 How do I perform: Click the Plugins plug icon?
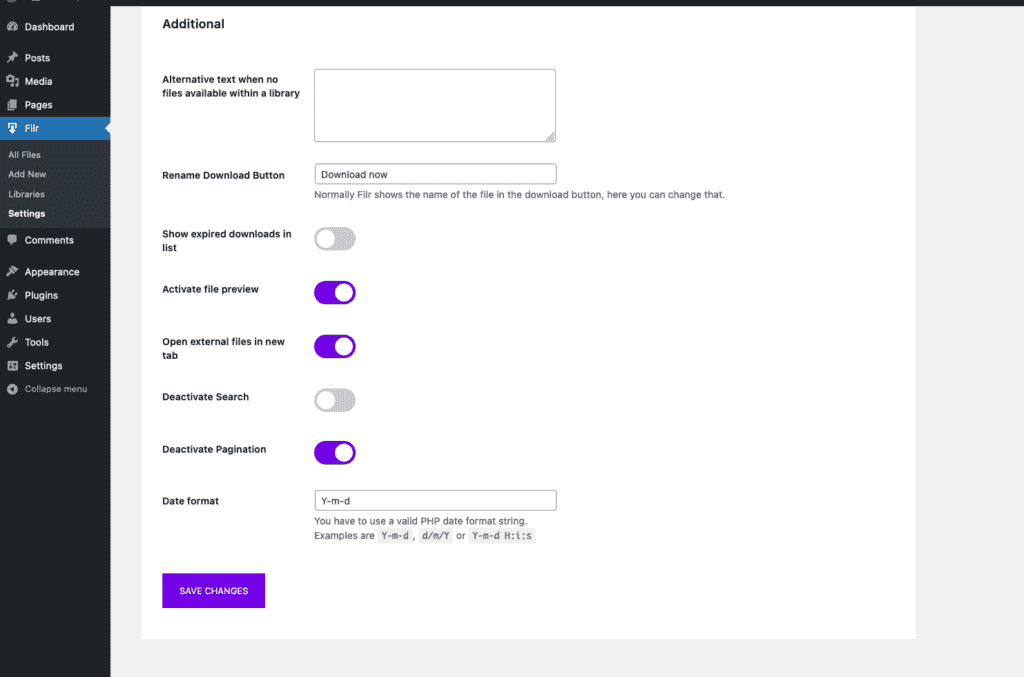[x=12, y=295]
